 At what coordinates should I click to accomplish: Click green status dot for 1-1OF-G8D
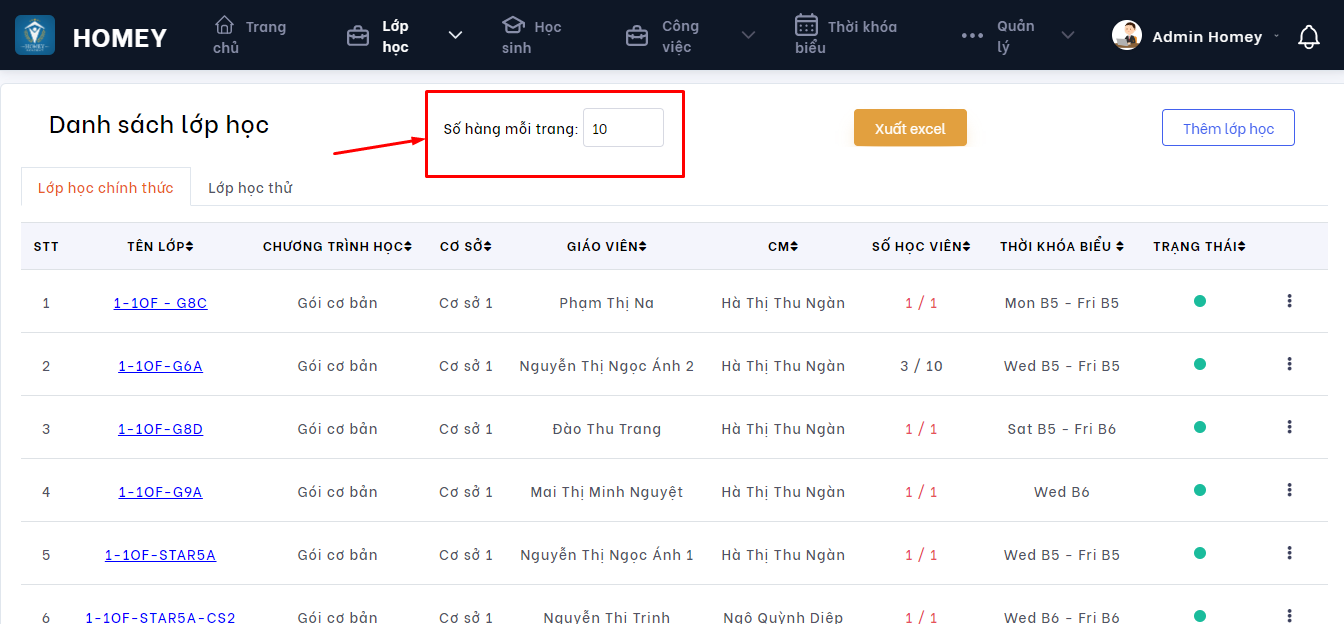click(x=1199, y=427)
